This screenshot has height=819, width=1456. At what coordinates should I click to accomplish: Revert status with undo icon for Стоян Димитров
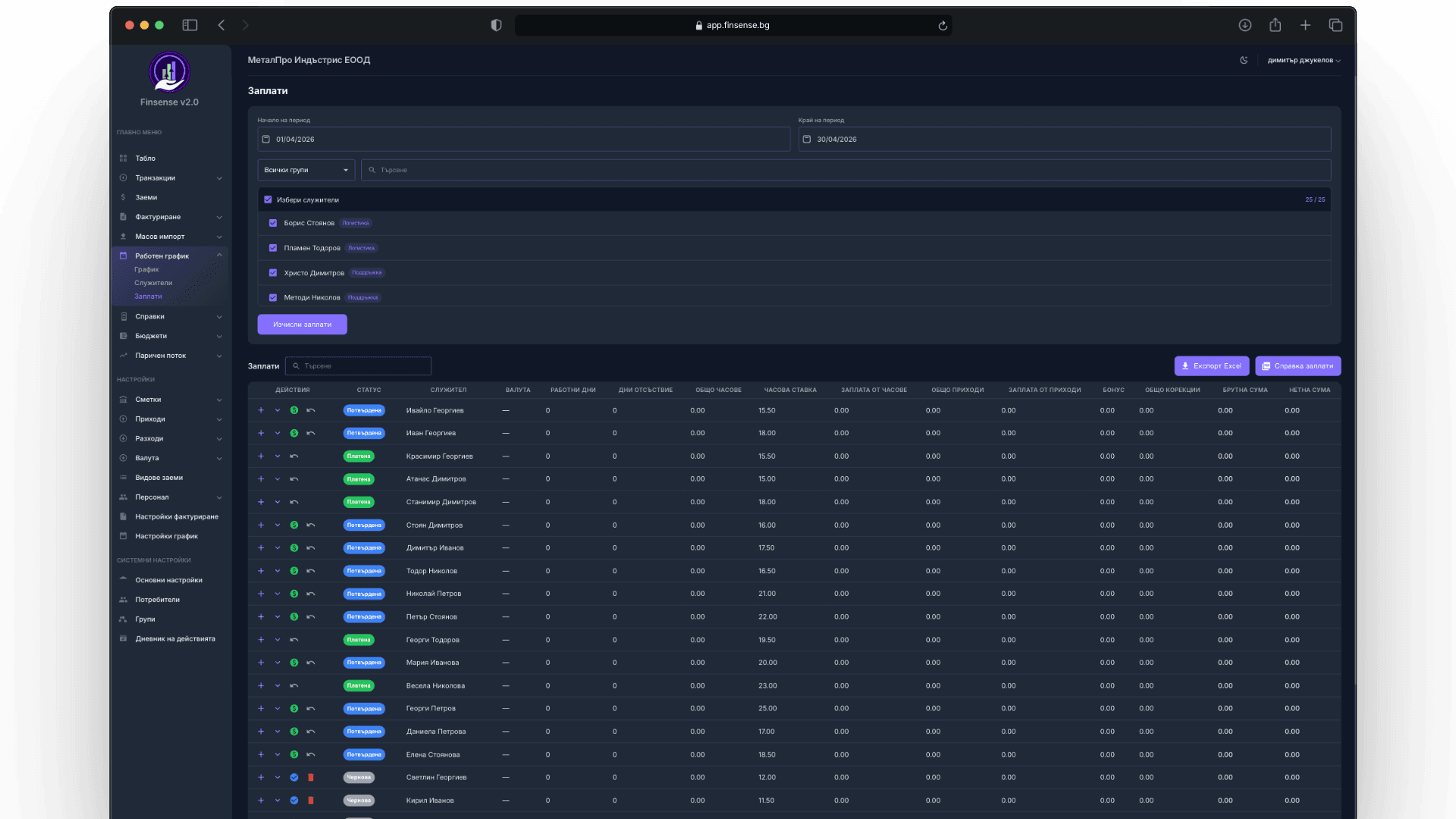[311, 525]
